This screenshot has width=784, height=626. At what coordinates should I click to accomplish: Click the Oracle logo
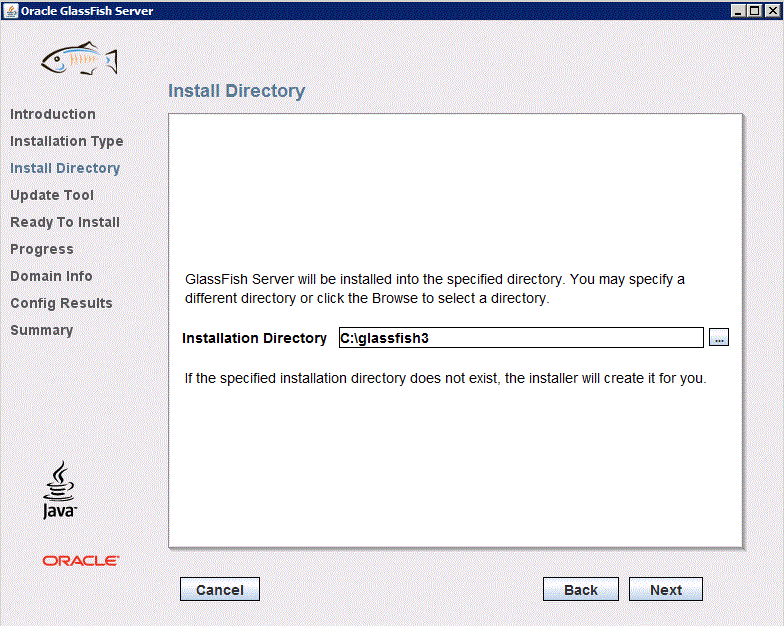click(80, 560)
